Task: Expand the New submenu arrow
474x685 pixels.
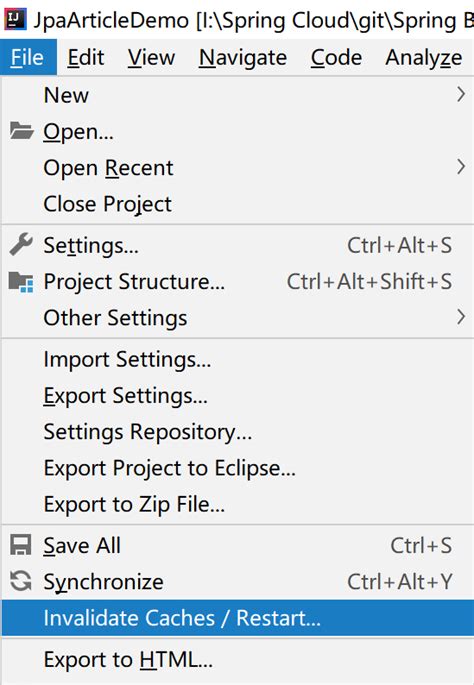Action: point(460,94)
